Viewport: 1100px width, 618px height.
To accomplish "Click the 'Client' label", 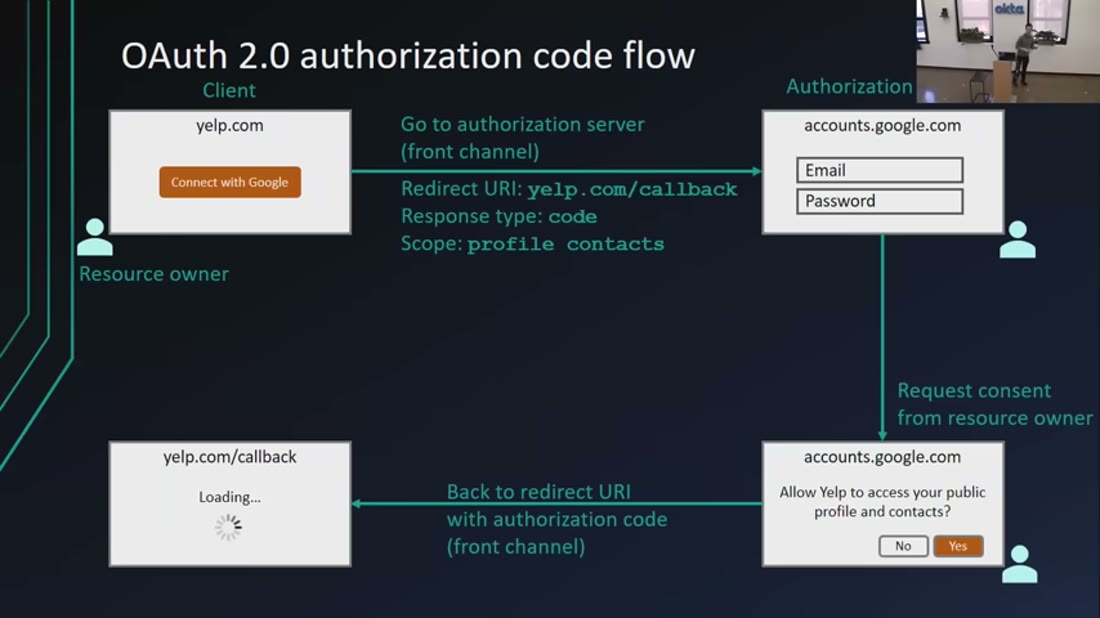I will click(229, 90).
